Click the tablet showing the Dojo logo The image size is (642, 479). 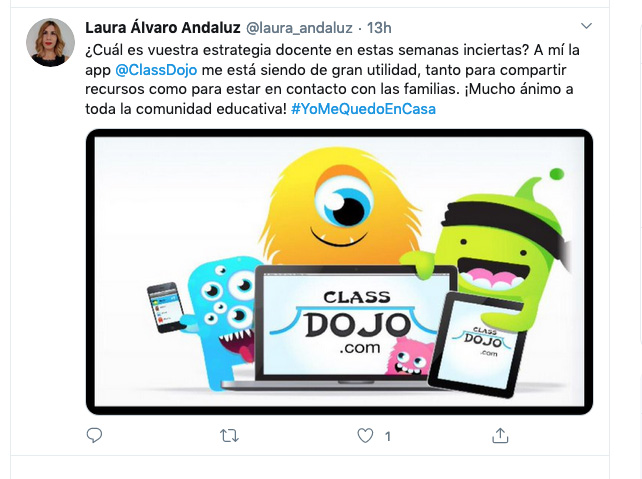click(477, 345)
